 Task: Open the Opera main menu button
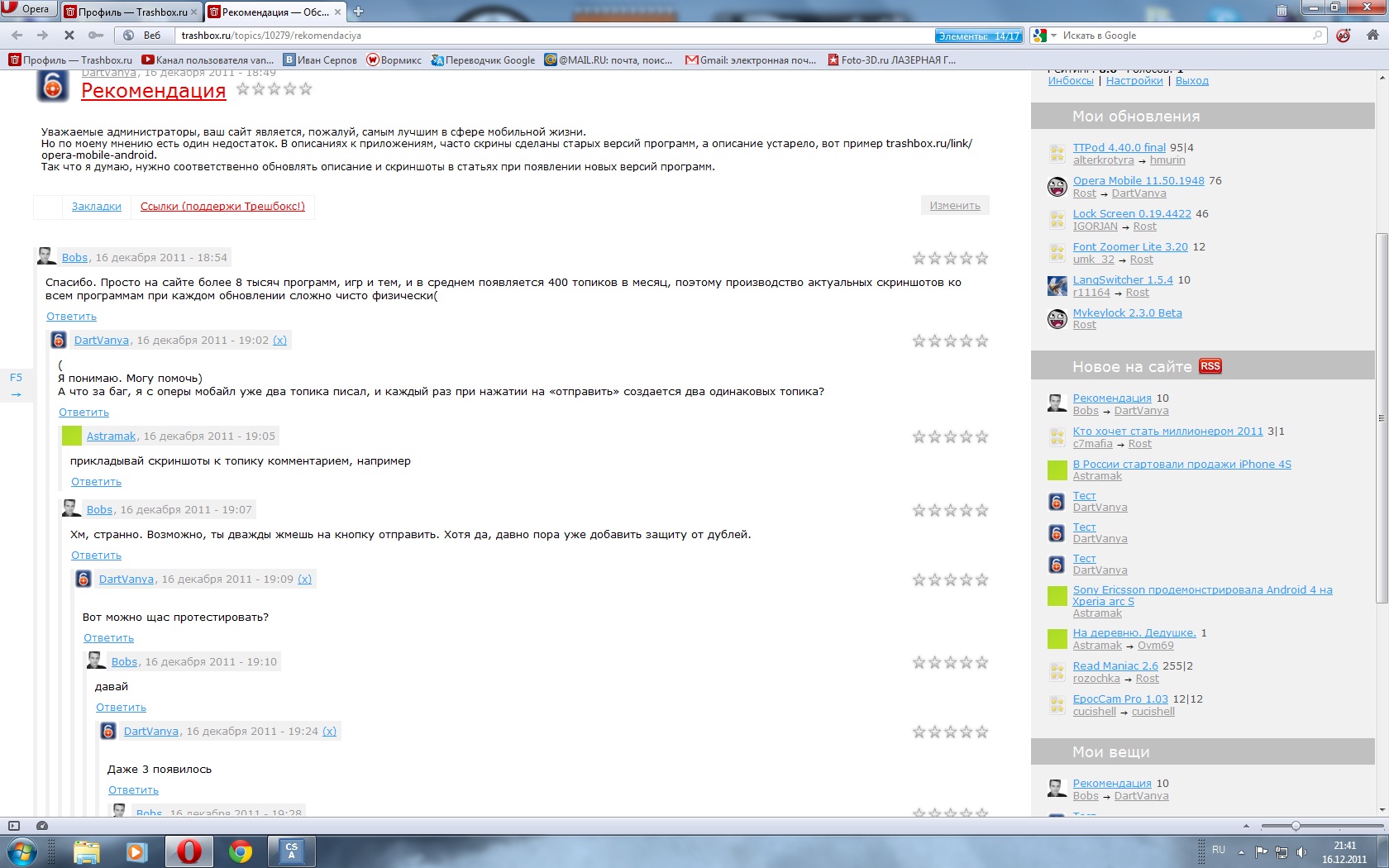pyautogui.click(x=29, y=9)
